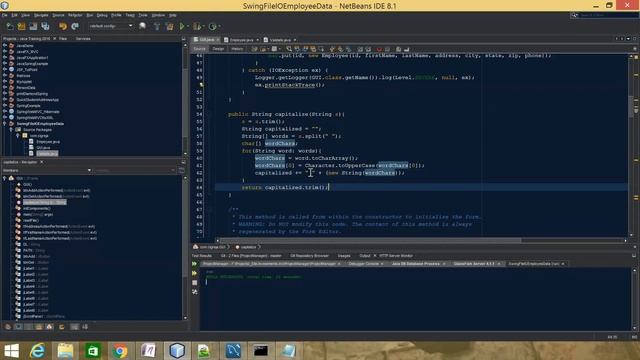Open Google Chrome from the taskbar
Viewport: 640px width, 360px height.
tap(120, 351)
